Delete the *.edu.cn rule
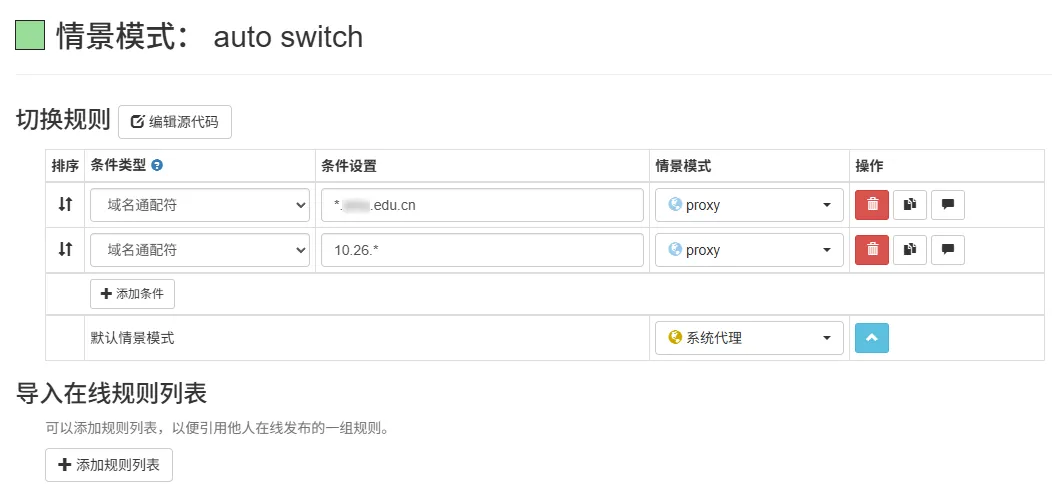 tap(872, 205)
